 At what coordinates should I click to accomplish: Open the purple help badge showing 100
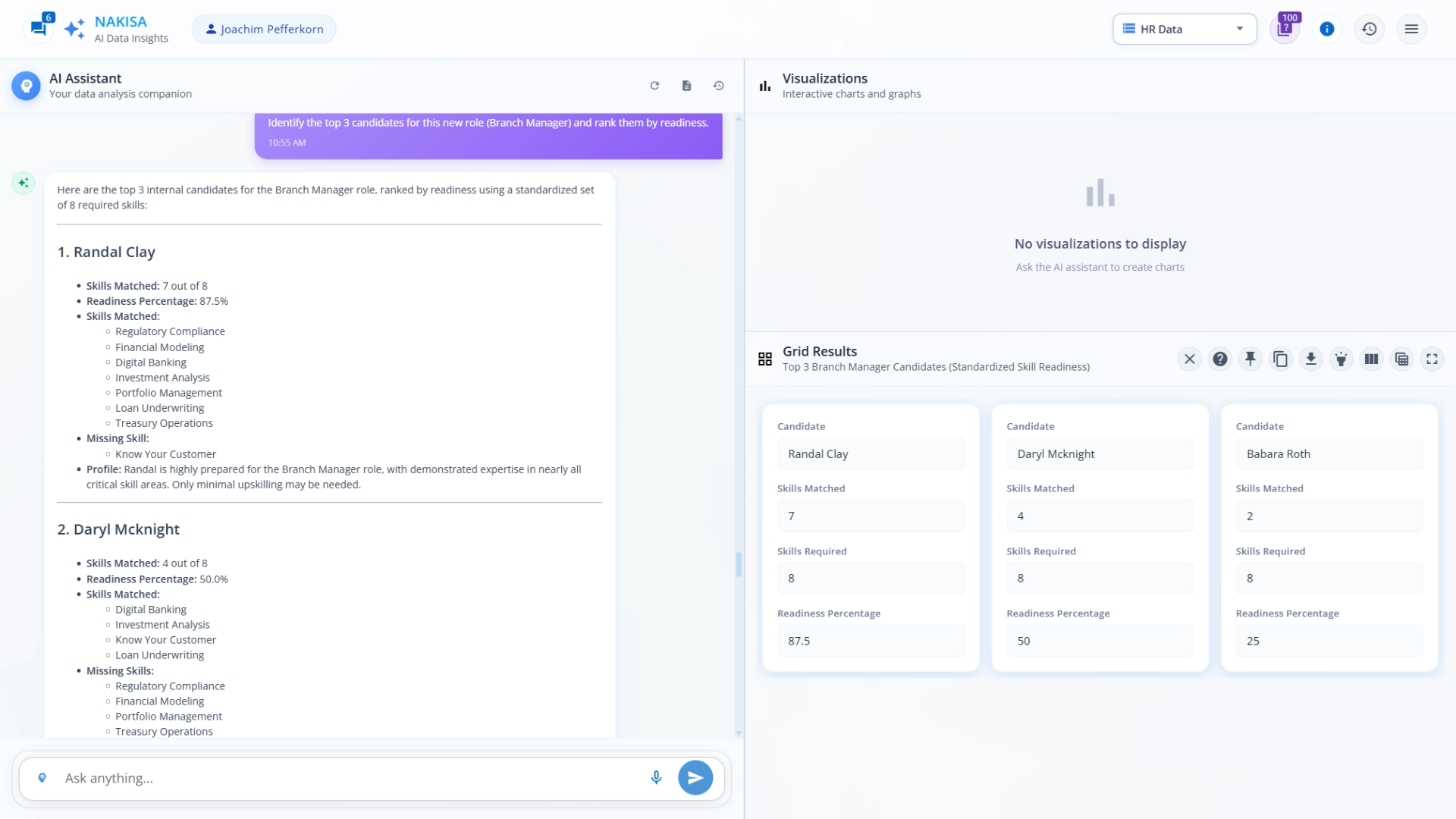click(1285, 29)
